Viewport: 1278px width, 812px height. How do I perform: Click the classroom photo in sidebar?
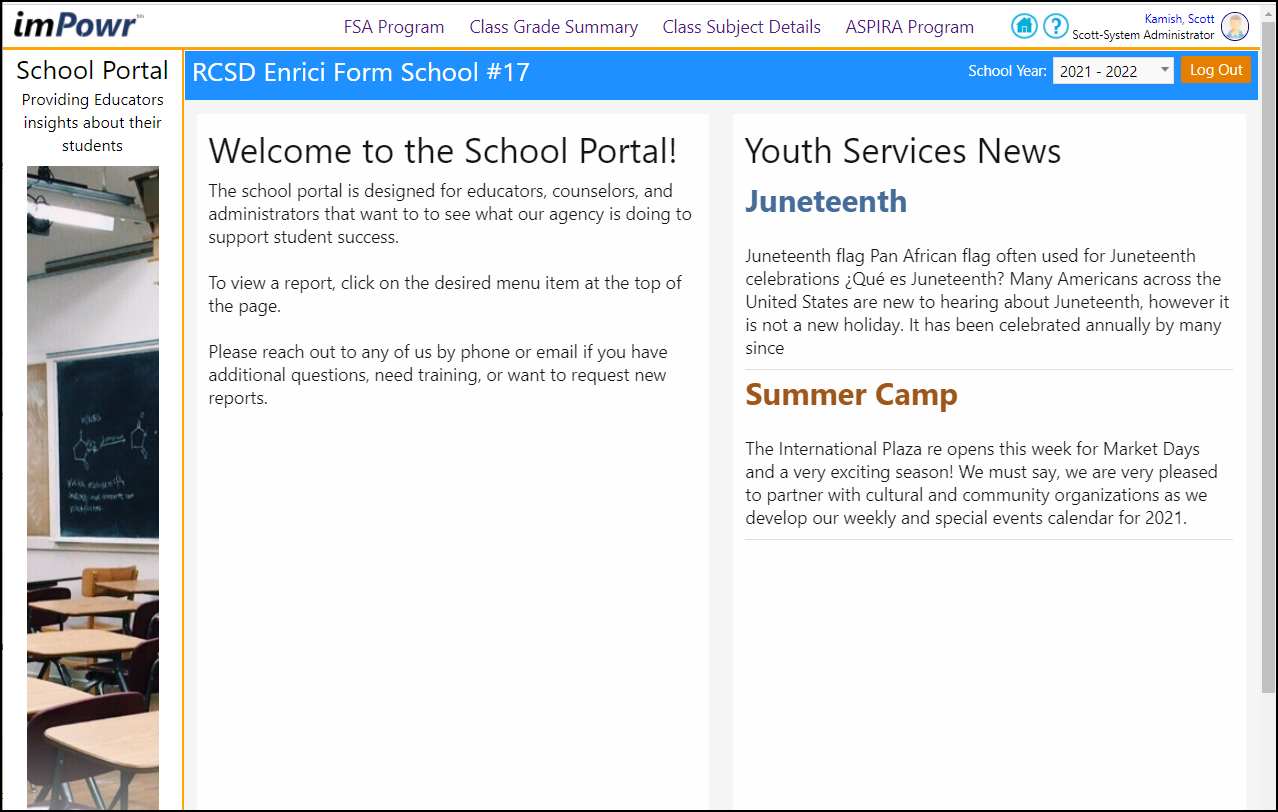tap(93, 488)
